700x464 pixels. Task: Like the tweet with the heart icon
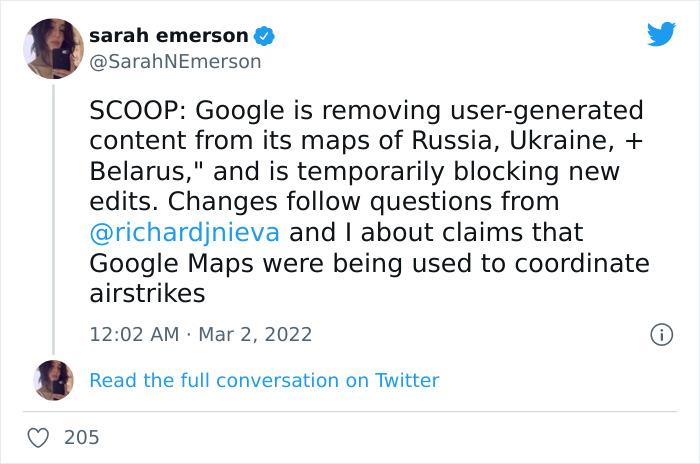[x=38, y=438]
